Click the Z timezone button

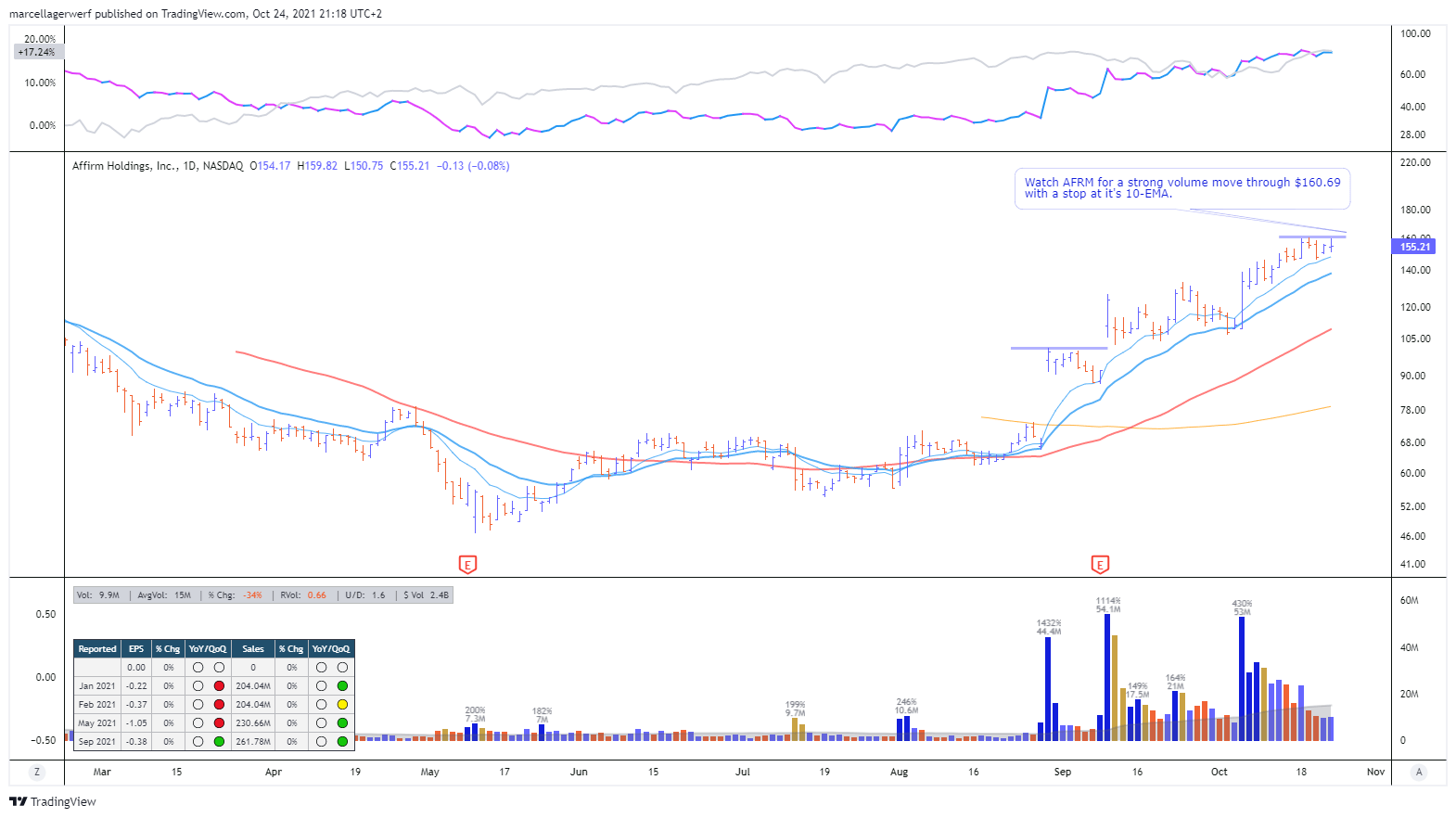click(37, 772)
